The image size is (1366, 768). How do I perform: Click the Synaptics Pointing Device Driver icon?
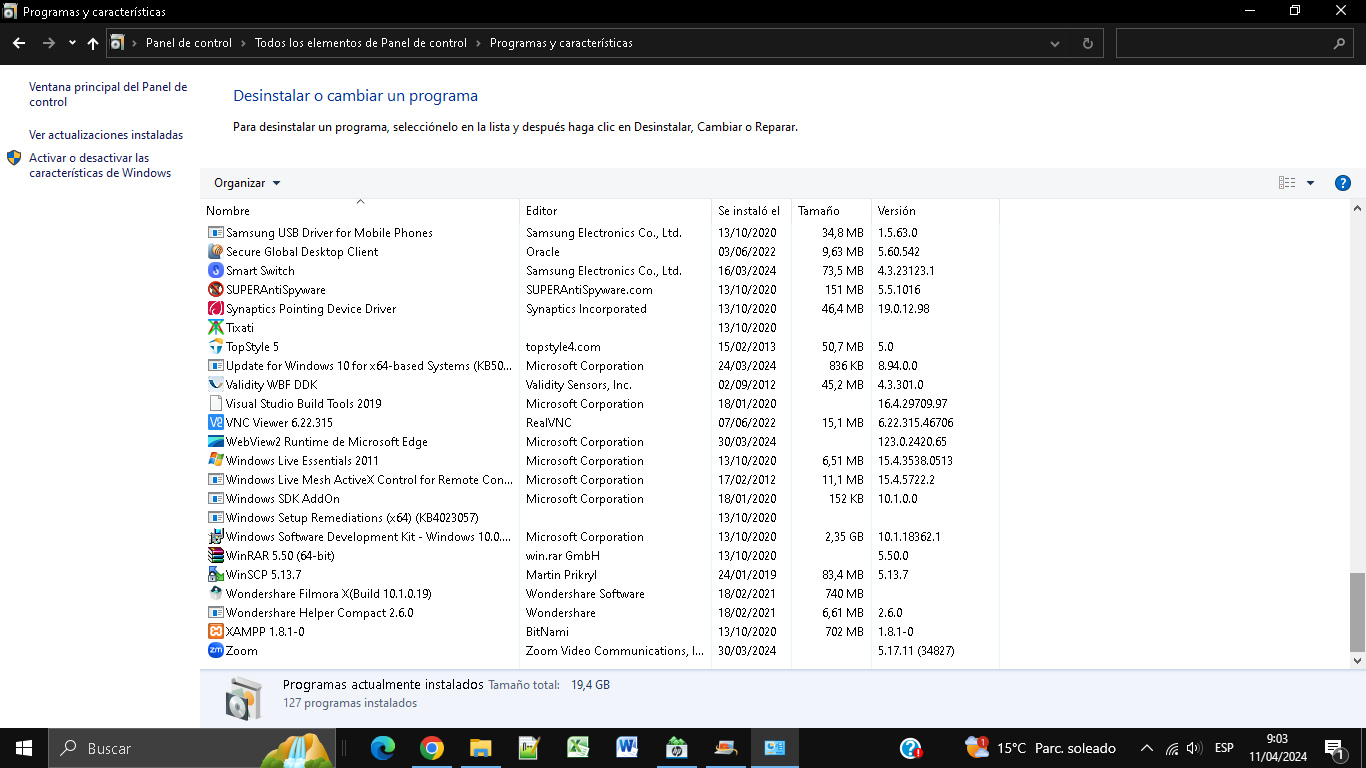click(x=215, y=309)
